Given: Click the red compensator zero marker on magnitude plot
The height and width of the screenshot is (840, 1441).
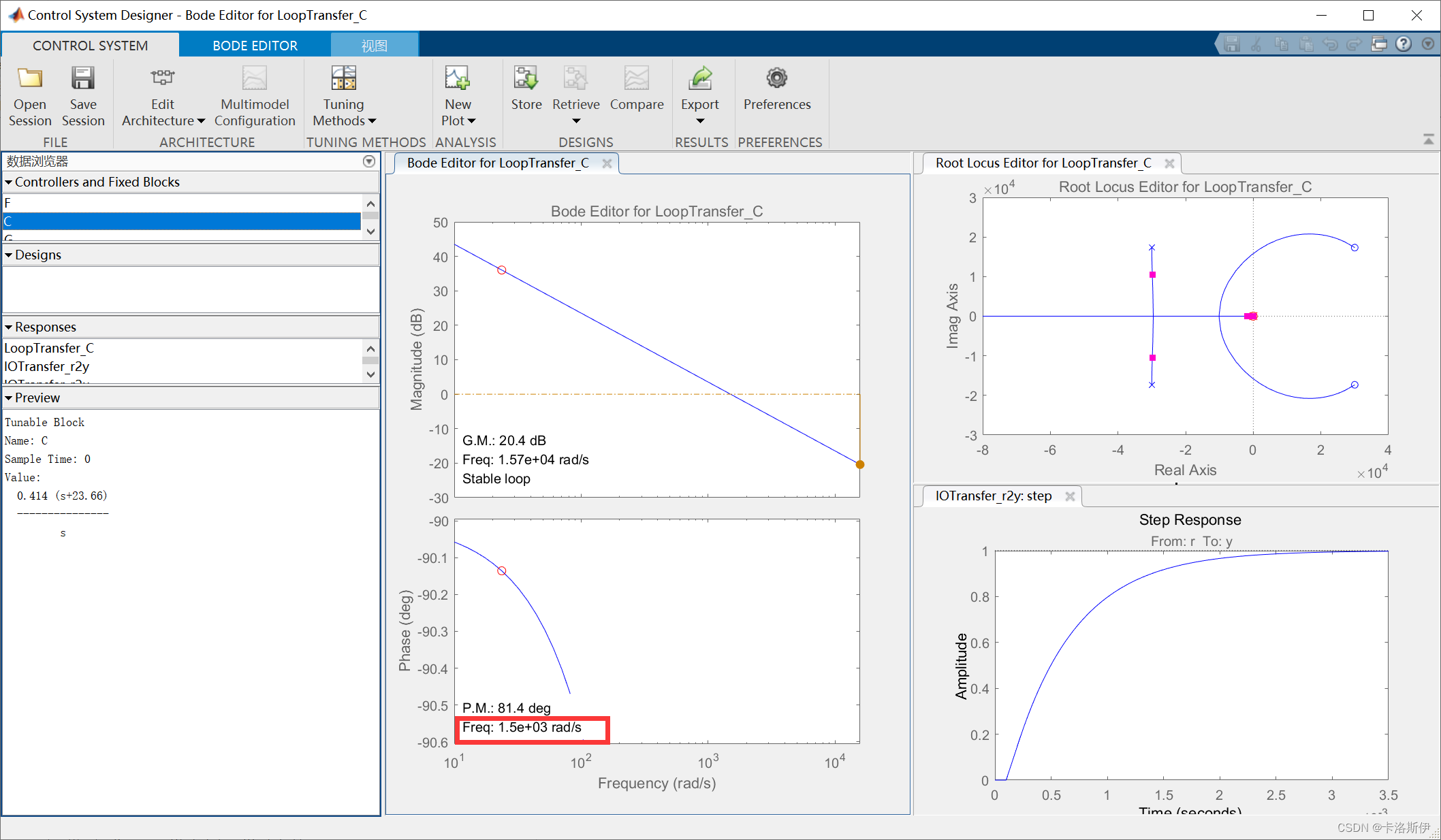Looking at the screenshot, I should pos(502,270).
